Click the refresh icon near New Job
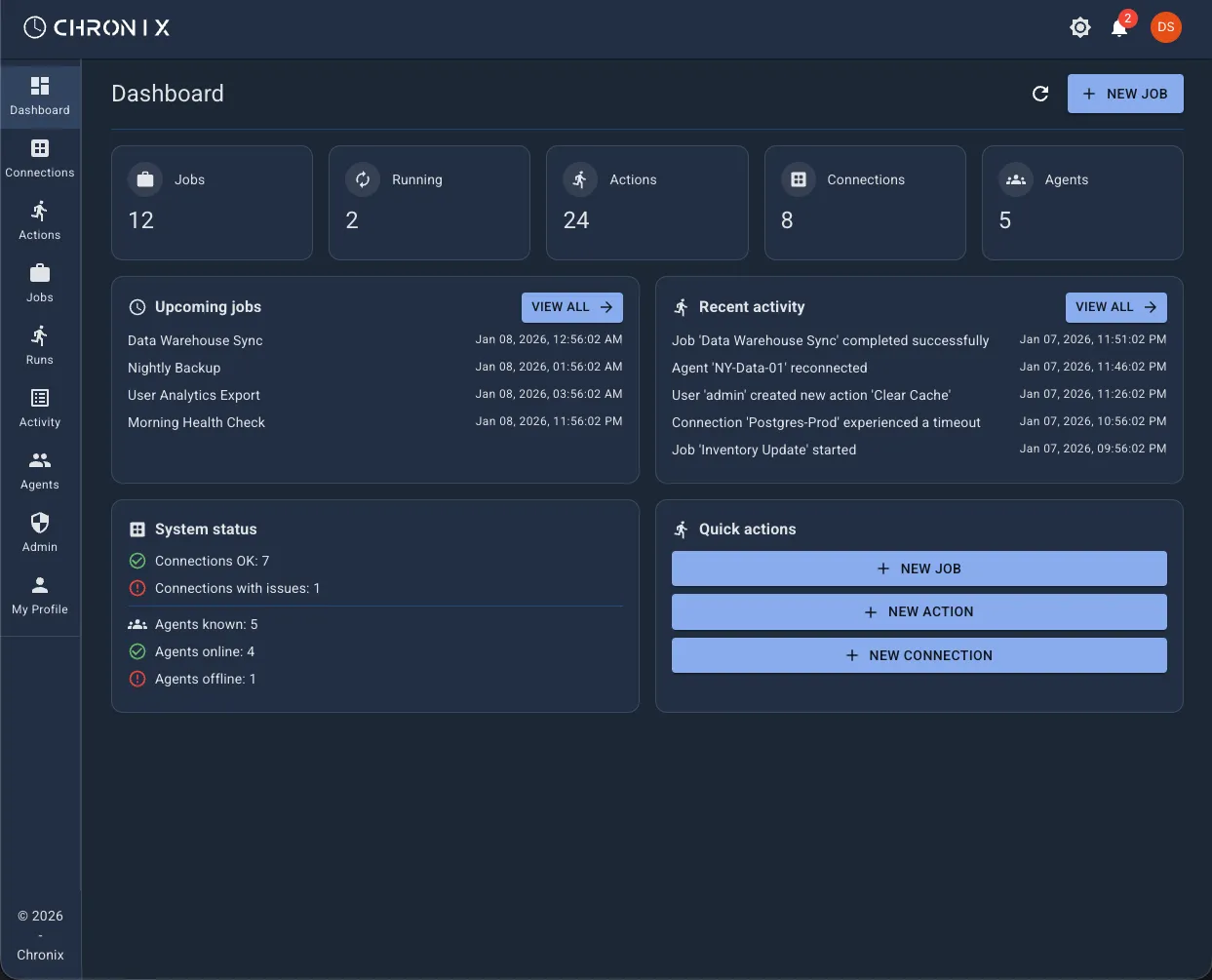This screenshot has height=980, width=1212. (x=1040, y=93)
